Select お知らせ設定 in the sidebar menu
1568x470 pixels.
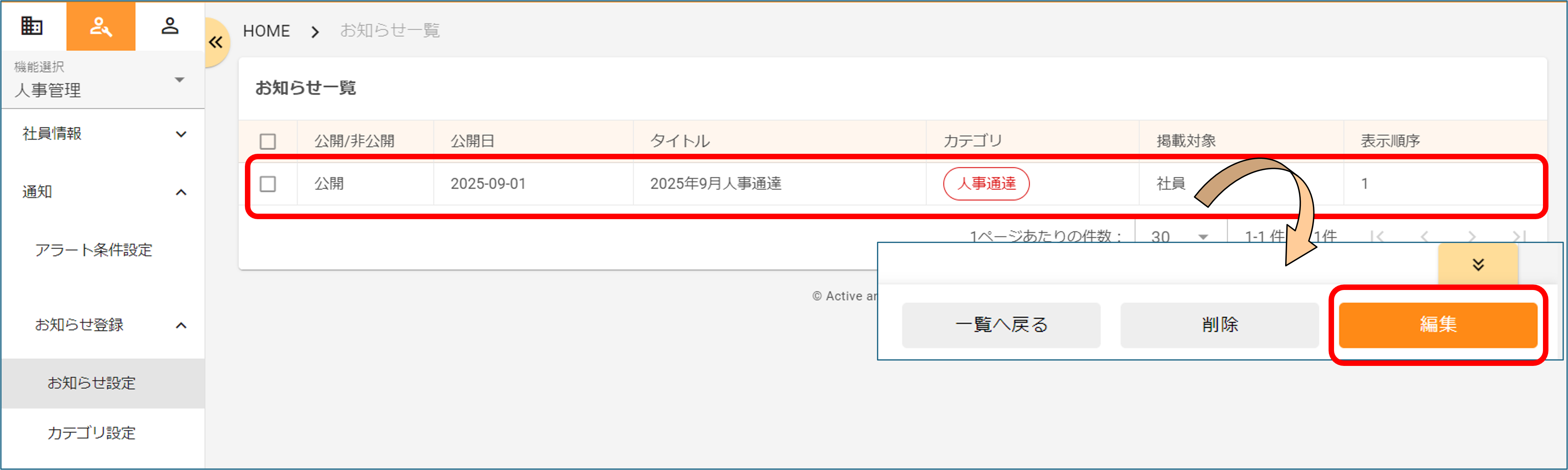pos(92,383)
